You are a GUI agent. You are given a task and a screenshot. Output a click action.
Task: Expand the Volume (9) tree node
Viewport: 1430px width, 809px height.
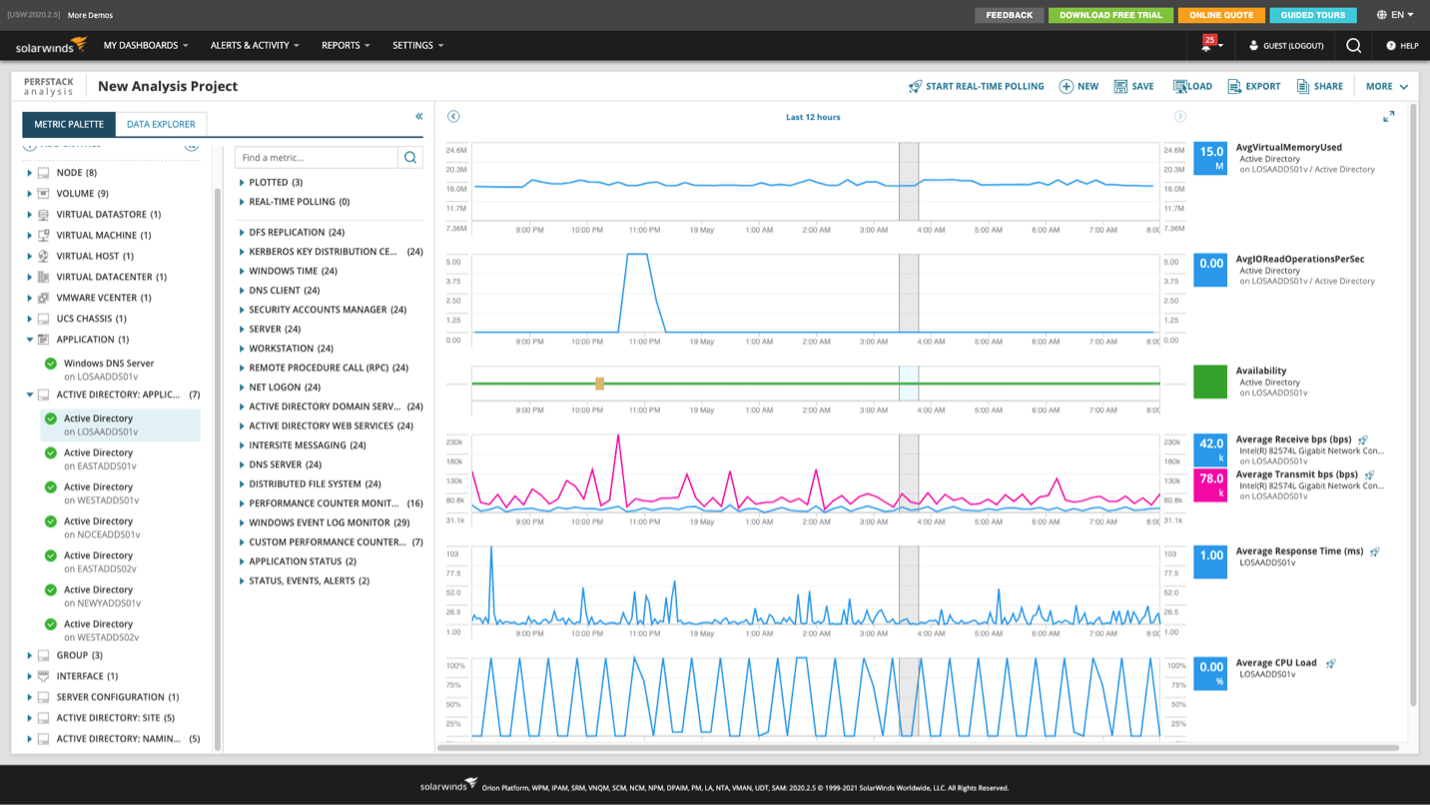pos(29,194)
